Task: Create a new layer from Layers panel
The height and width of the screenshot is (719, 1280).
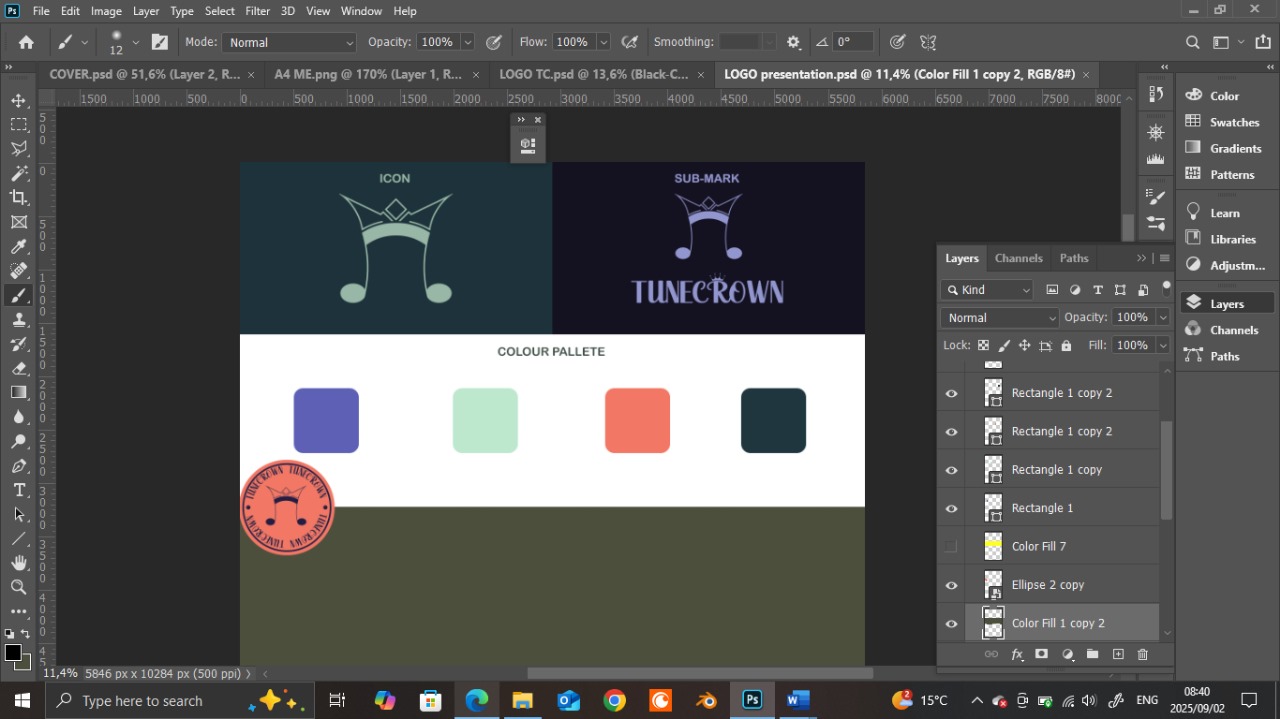Action: [x=1118, y=654]
